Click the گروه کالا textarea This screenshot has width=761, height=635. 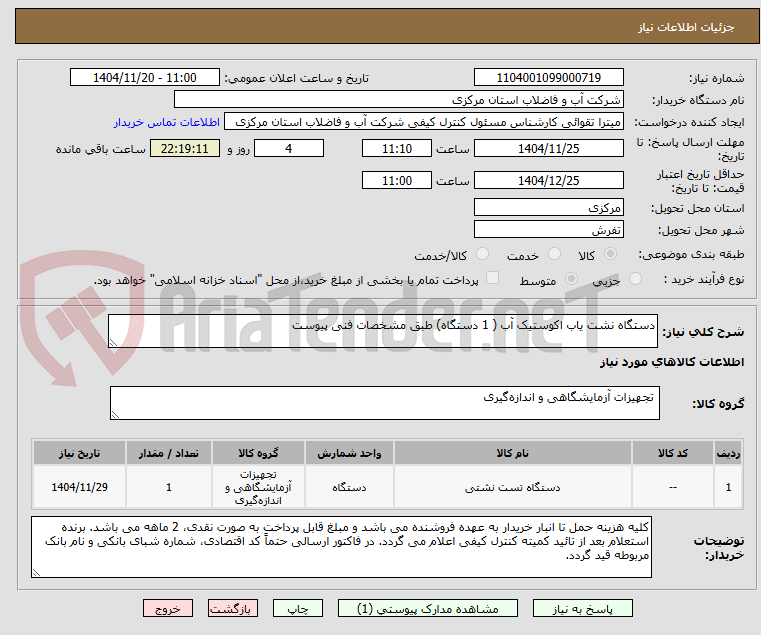[384, 403]
